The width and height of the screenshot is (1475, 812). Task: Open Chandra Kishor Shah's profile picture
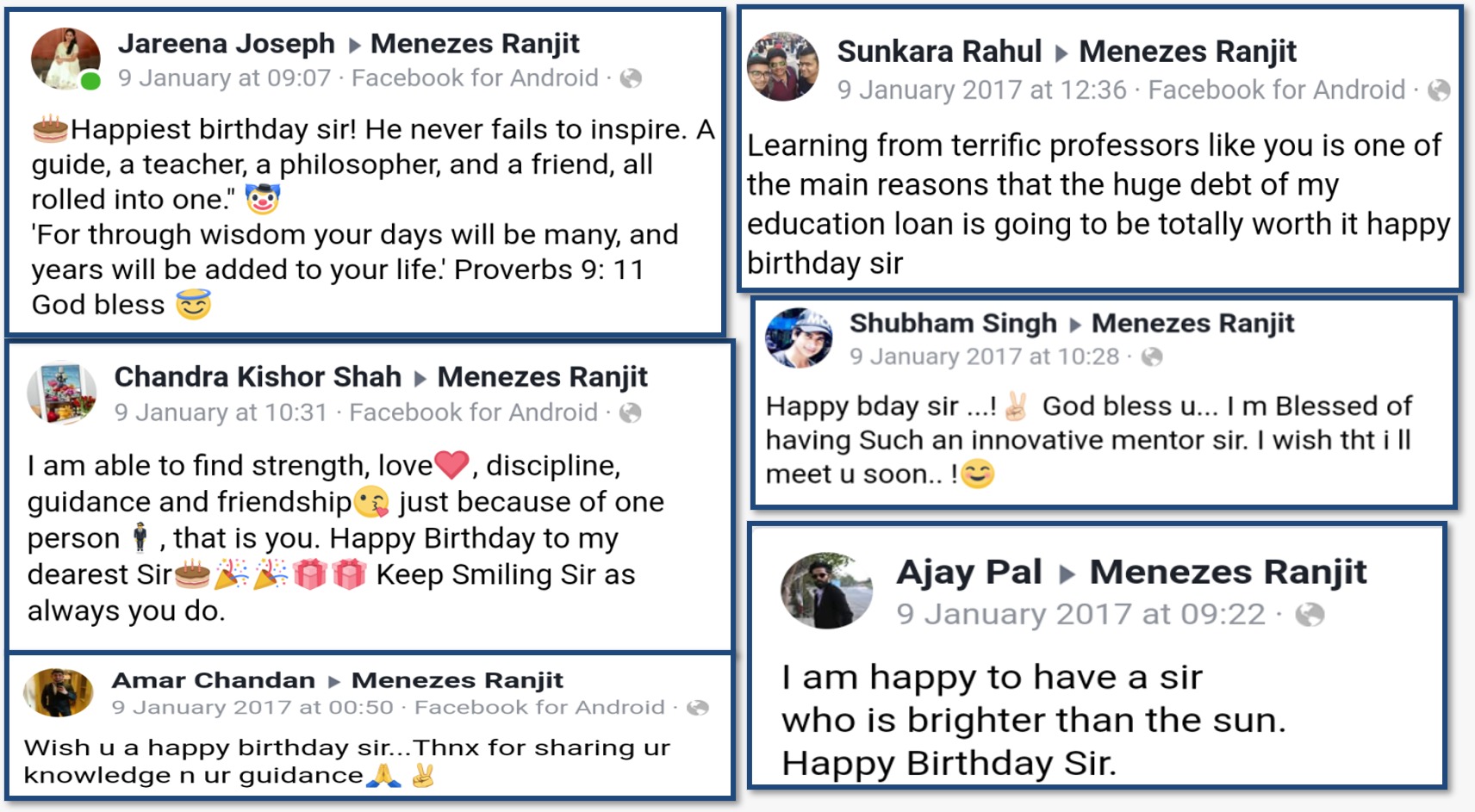click(x=61, y=393)
